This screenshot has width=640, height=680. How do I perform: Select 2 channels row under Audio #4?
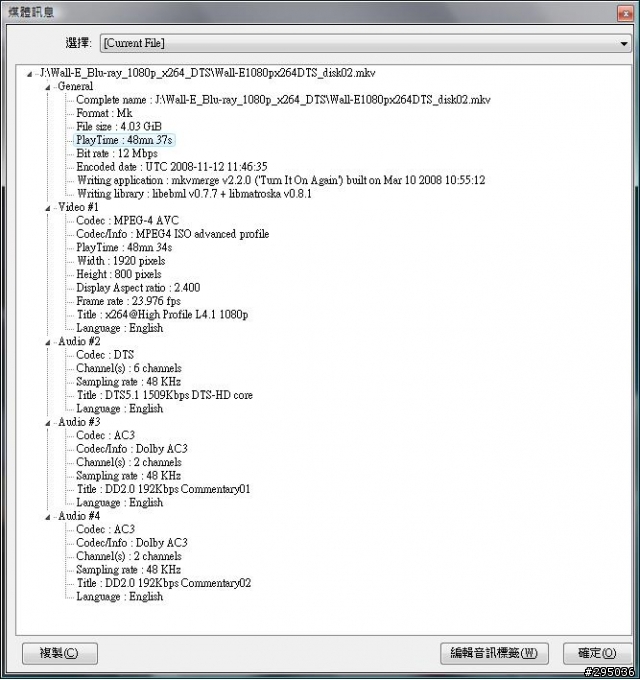[129, 557]
